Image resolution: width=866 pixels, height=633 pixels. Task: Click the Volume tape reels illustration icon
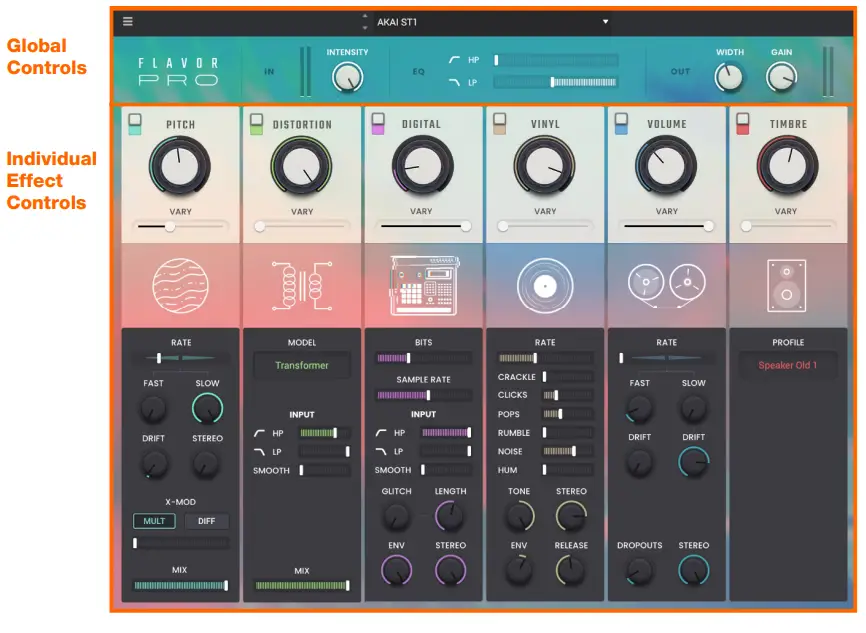pos(667,286)
